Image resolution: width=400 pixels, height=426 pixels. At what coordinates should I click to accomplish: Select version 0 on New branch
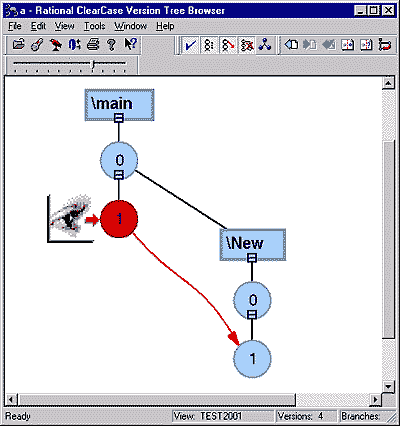(x=252, y=300)
